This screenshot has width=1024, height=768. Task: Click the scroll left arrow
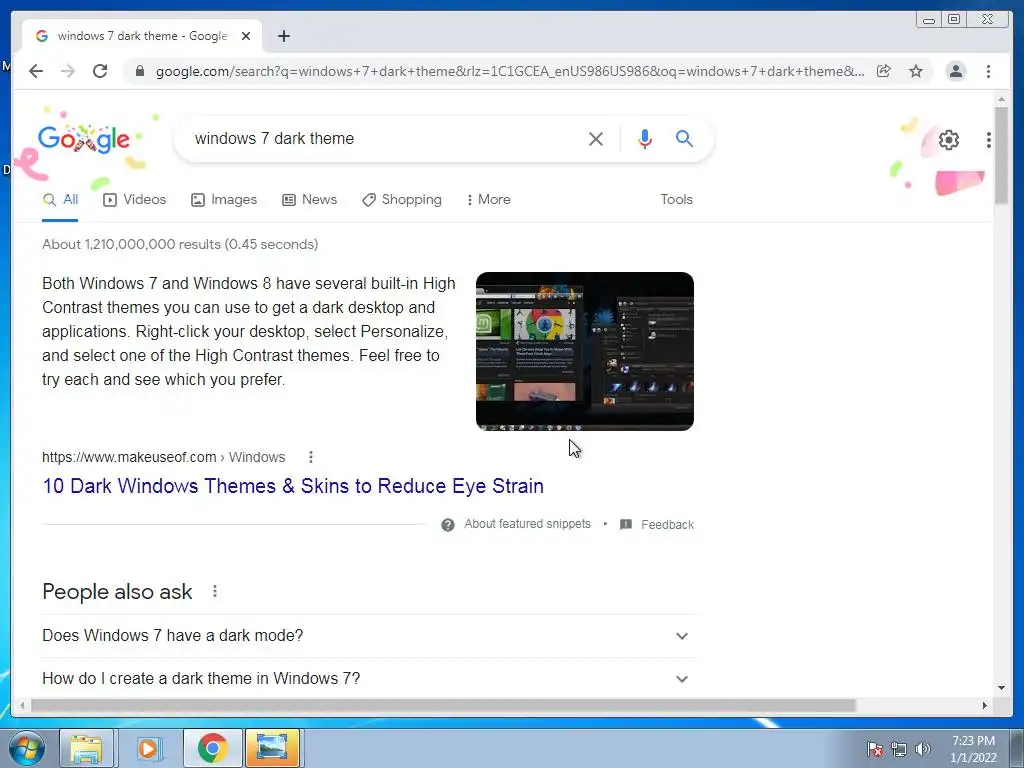22,705
